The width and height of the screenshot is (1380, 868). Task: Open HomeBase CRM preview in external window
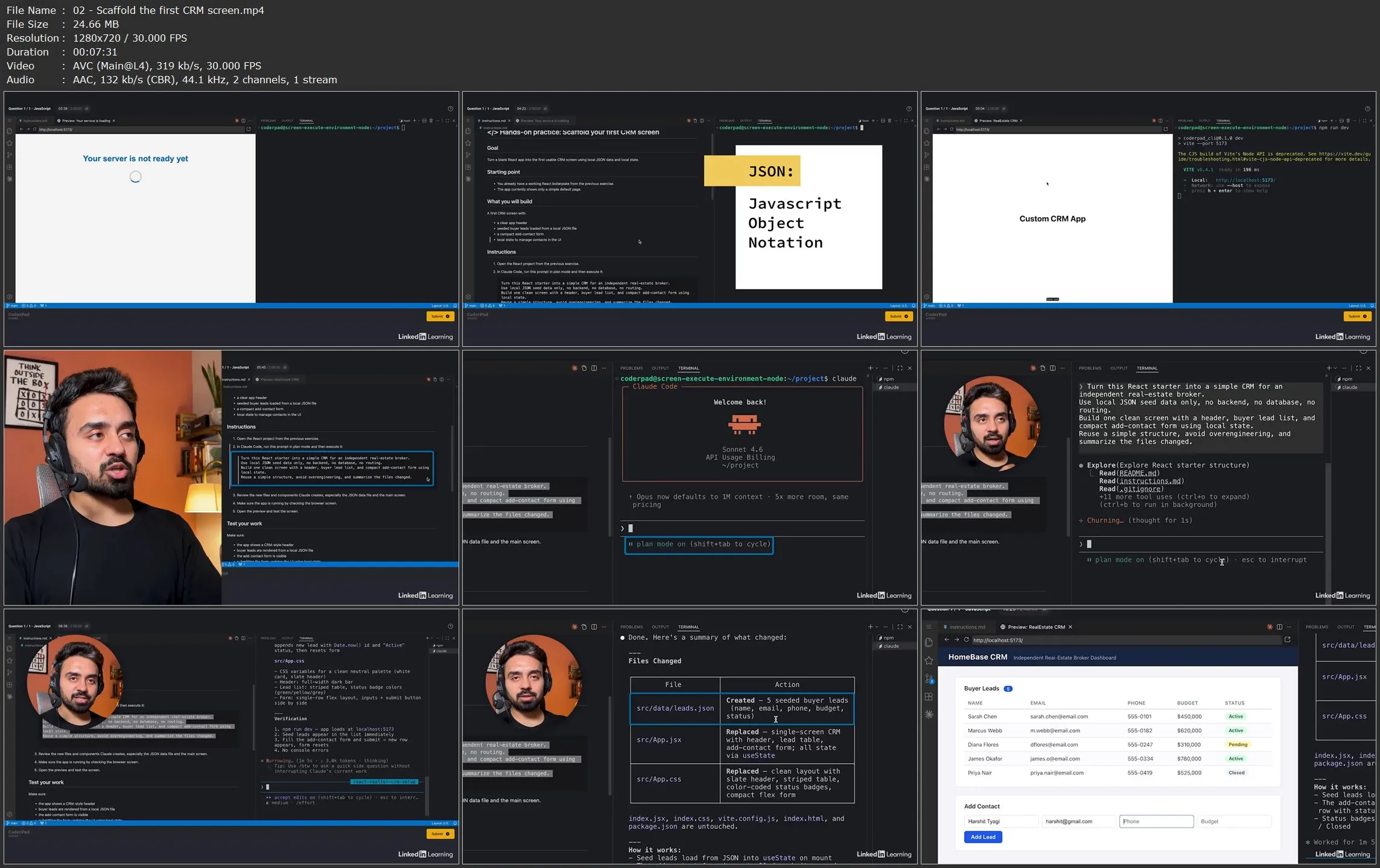click(x=1287, y=639)
